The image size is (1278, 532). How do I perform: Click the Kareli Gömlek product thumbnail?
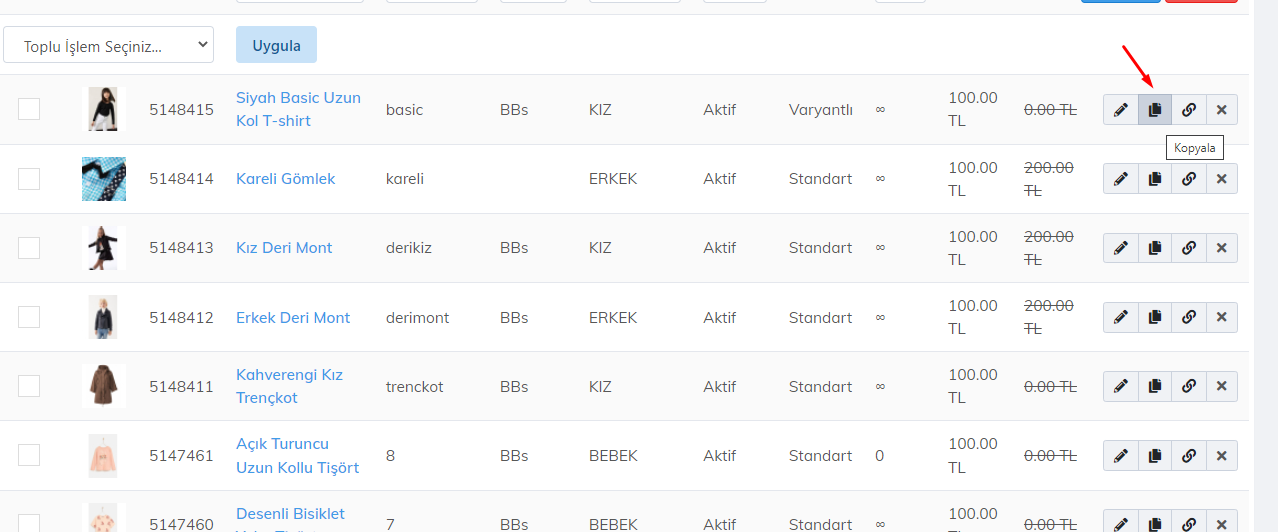(104, 179)
